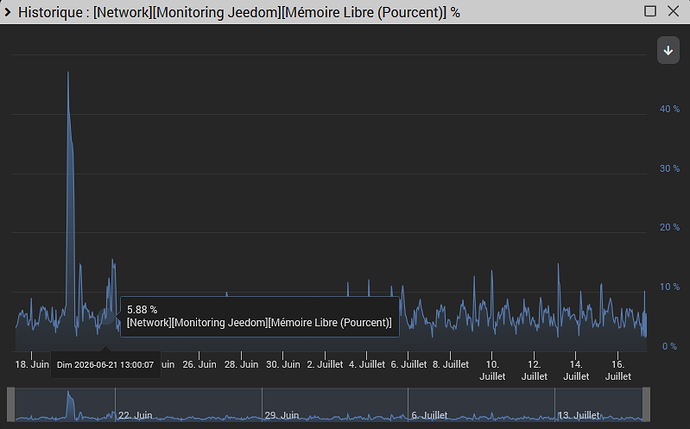This screenshot has width=690, height=429.
Task: Click the 20 % y-axis label
Action: click(669, 227)
